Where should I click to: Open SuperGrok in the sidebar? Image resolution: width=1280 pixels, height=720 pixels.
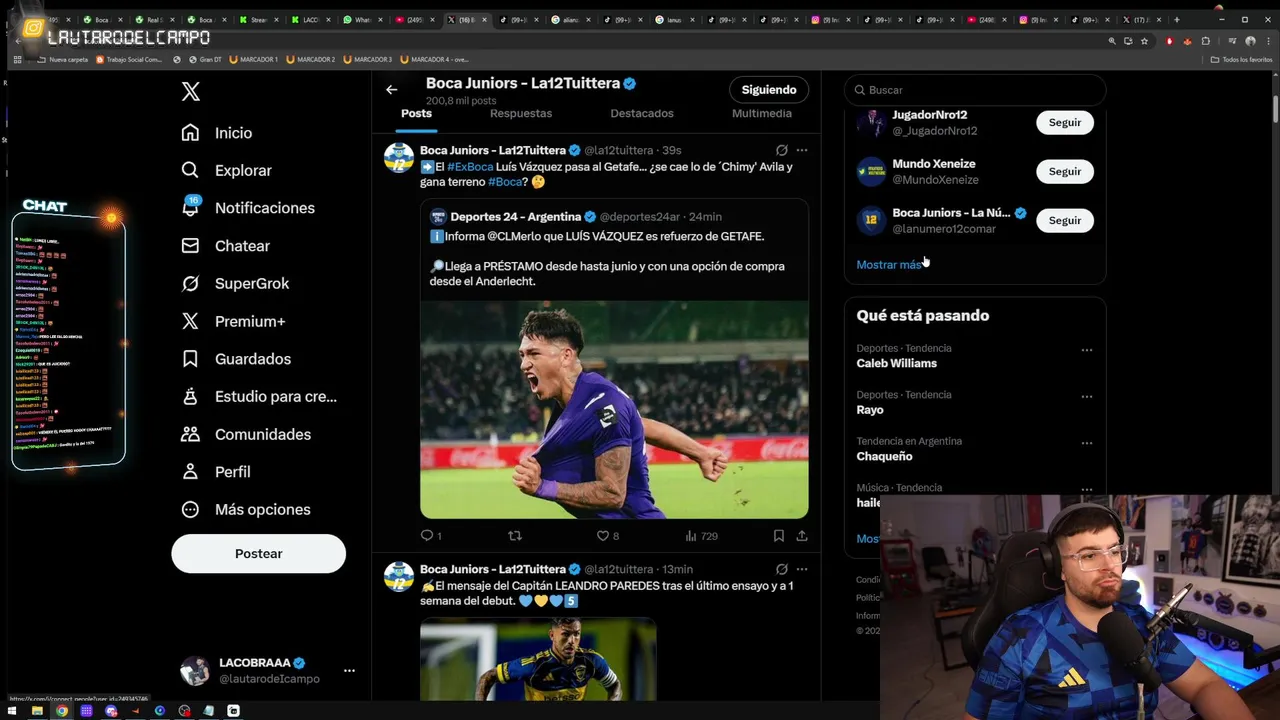click(x=235, y=283)
